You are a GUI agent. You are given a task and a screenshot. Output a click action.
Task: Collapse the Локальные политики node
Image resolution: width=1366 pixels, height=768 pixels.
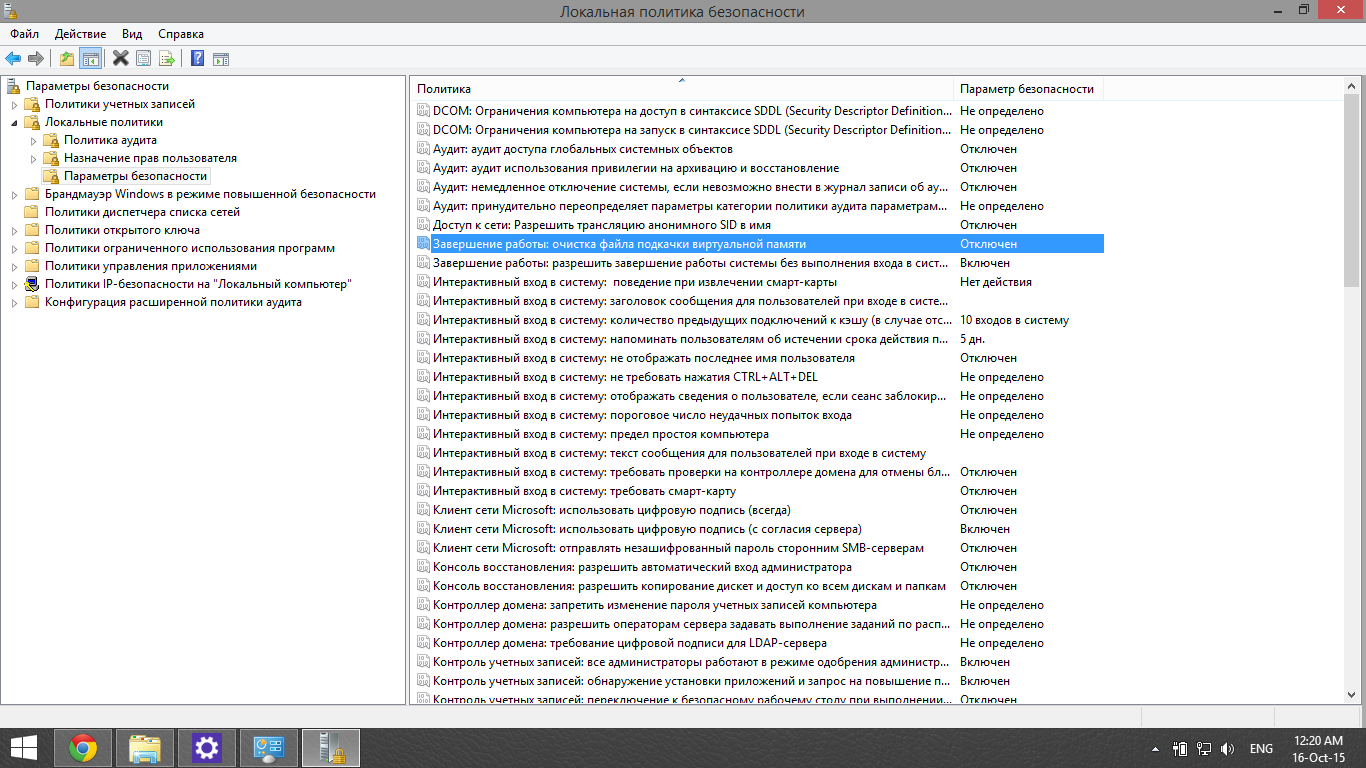click(x=14, y=122)
